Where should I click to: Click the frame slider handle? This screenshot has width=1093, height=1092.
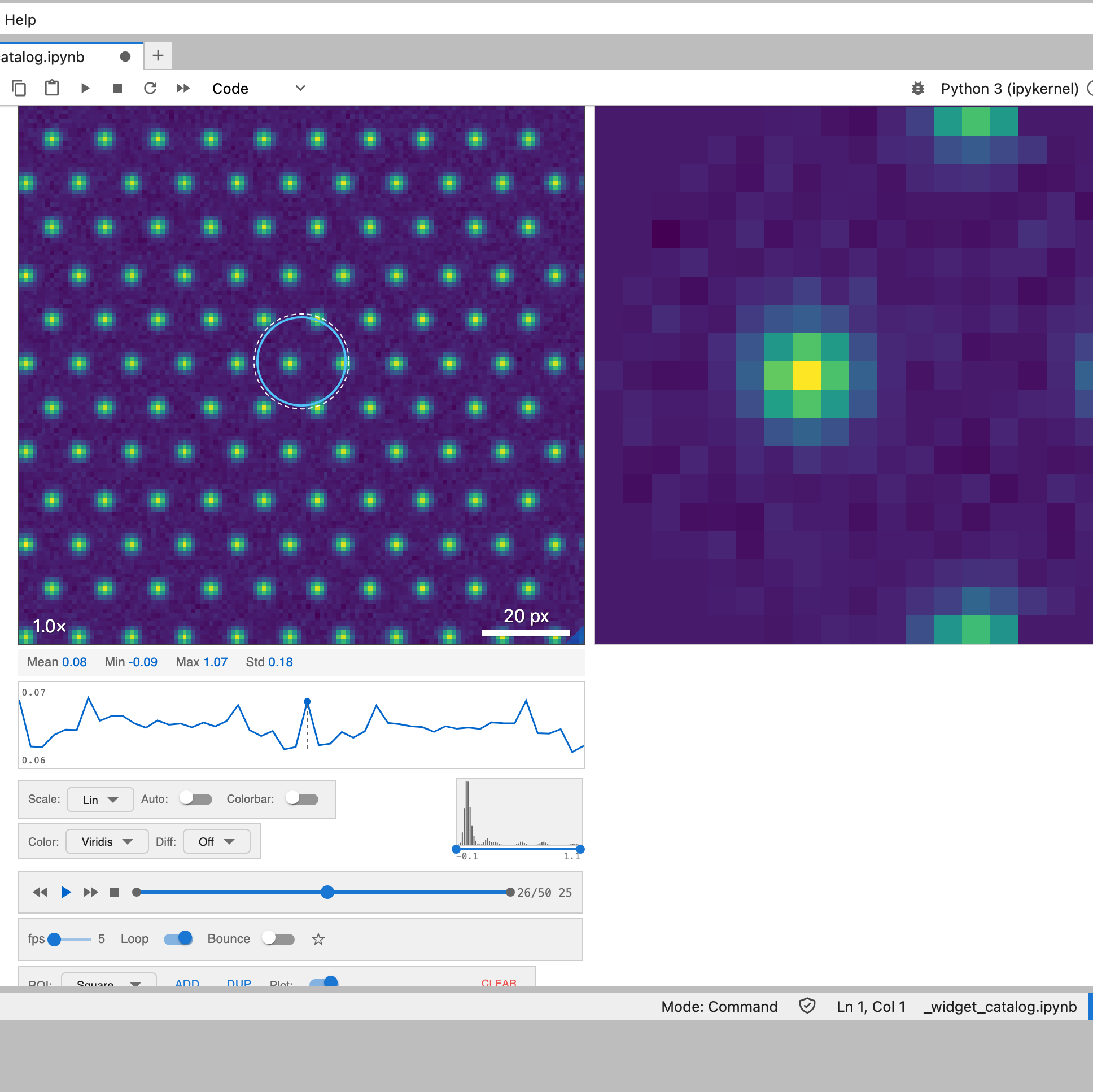[327, 892]
